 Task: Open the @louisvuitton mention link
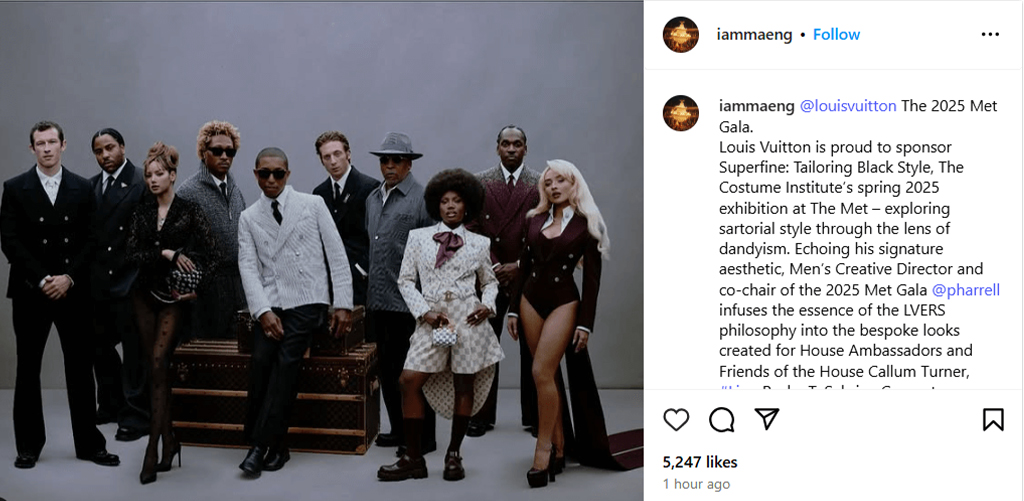[848, 106]
